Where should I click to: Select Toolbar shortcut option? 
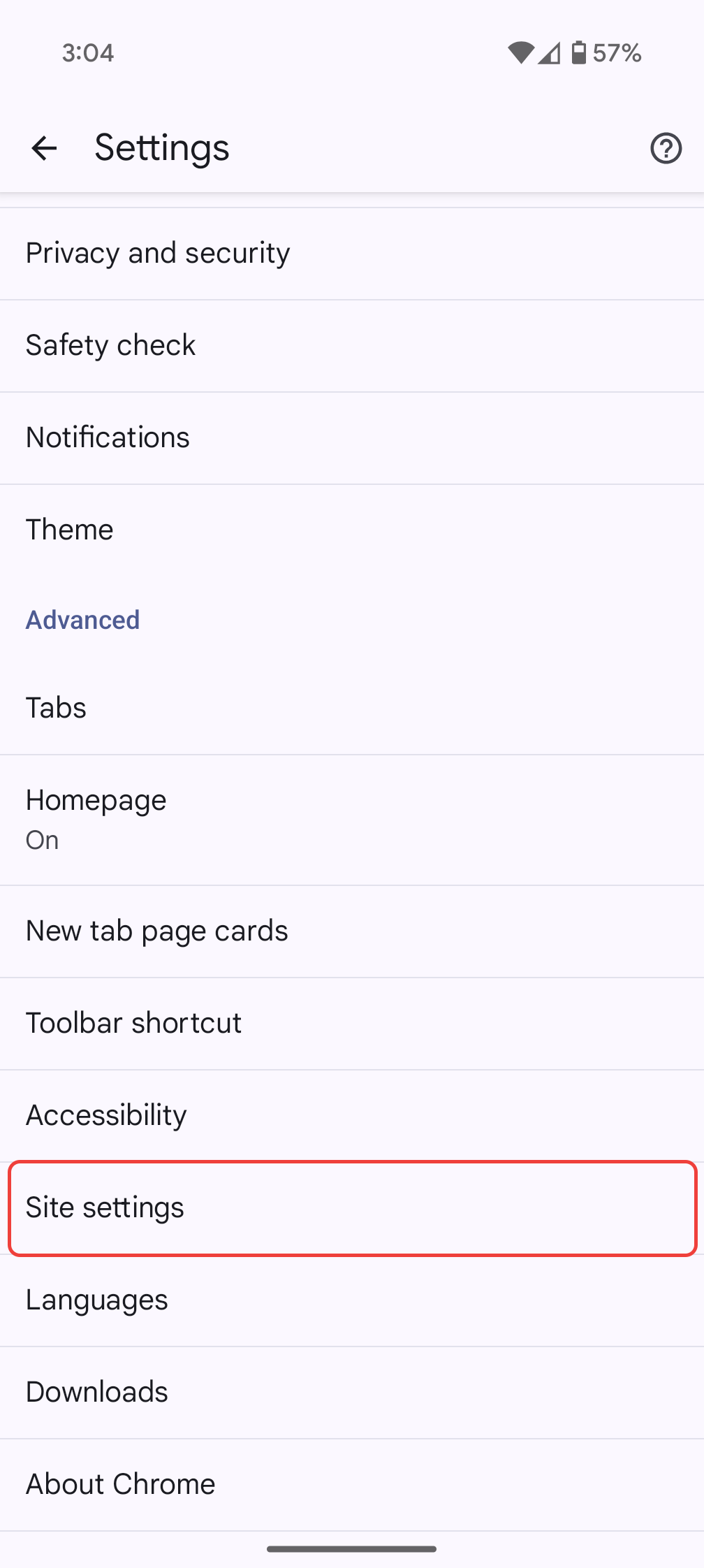coord(352,1023)
